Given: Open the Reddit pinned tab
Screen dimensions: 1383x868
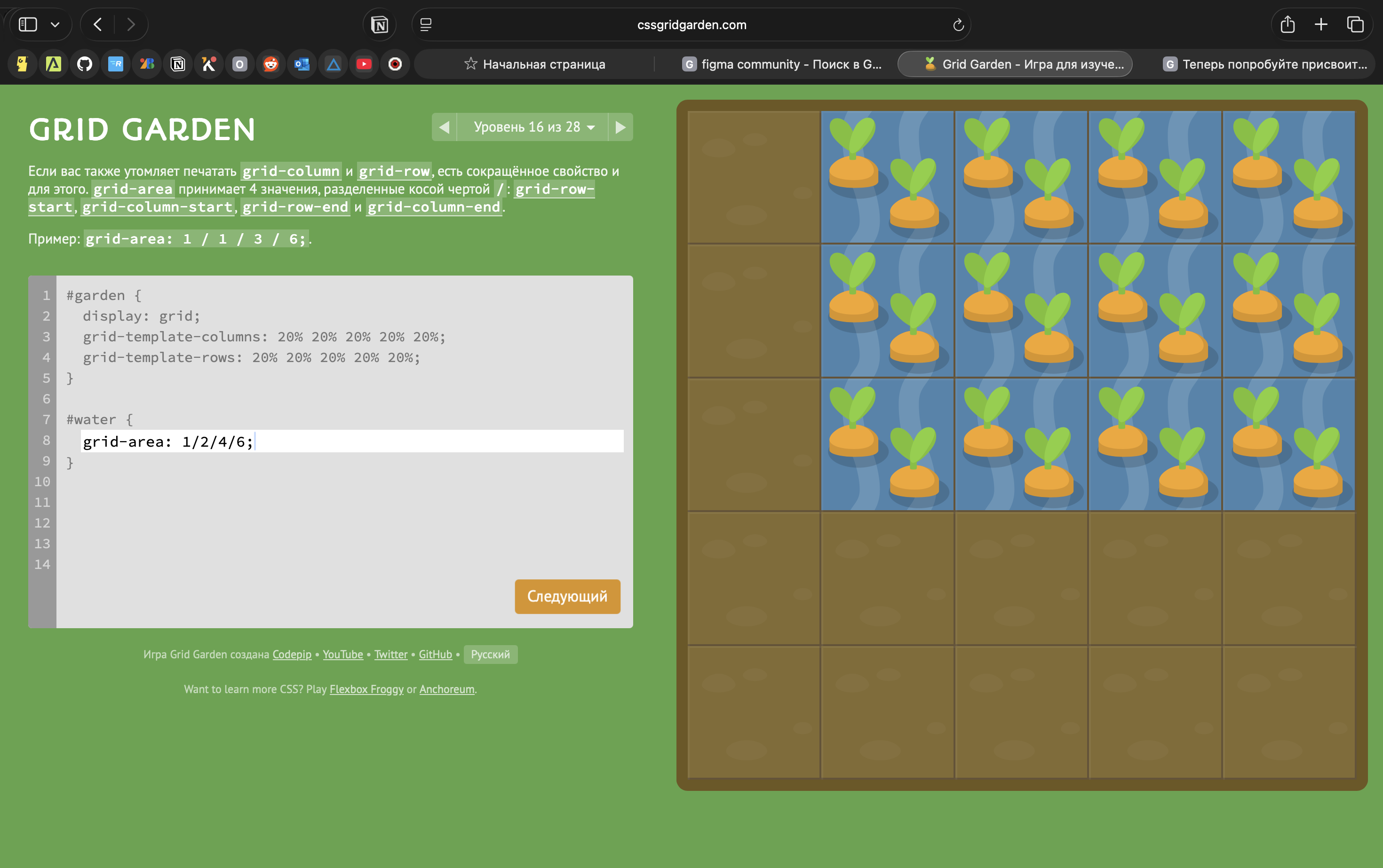Looking at the screenshot, I should click(x=270, y=64).
